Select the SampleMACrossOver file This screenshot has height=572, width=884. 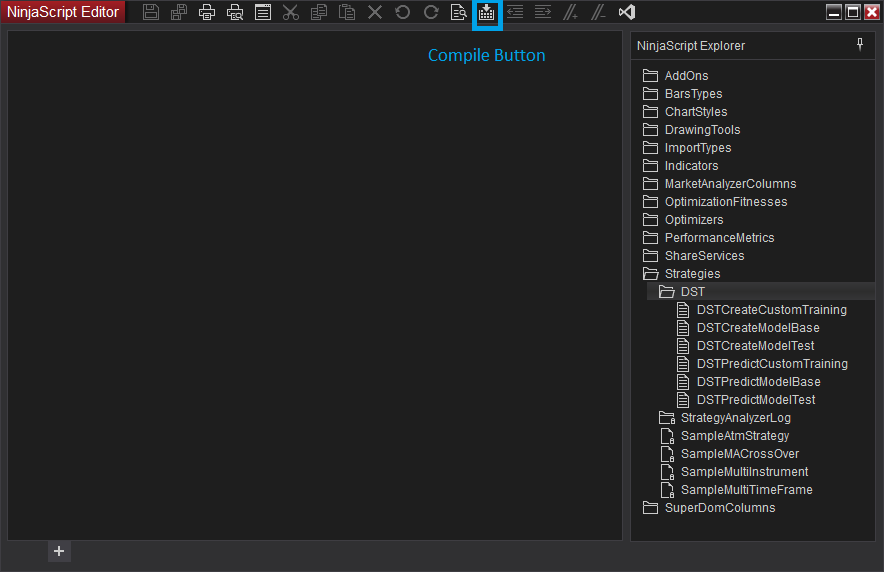730,454
